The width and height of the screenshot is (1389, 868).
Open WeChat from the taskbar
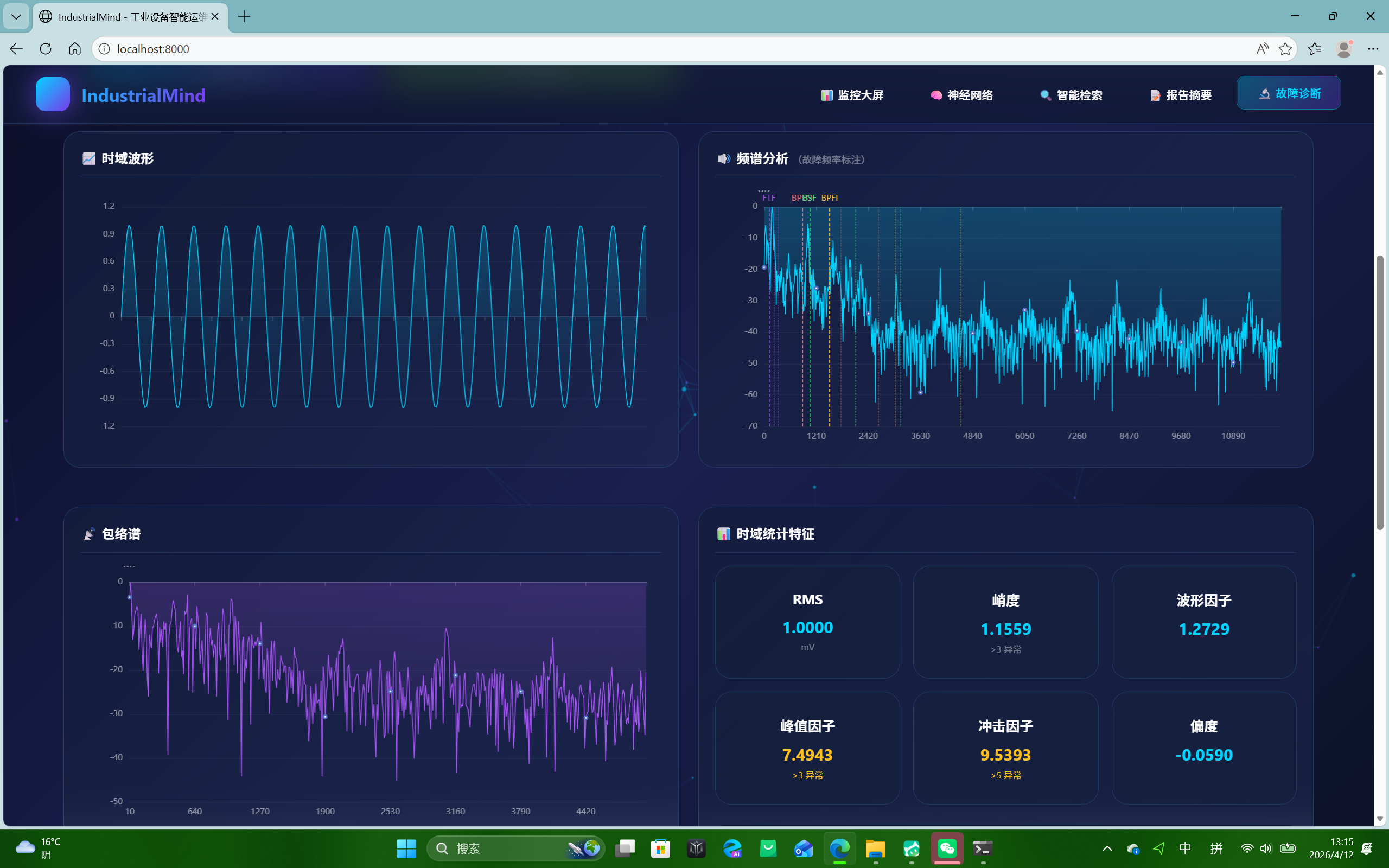[x=947, y=848]
